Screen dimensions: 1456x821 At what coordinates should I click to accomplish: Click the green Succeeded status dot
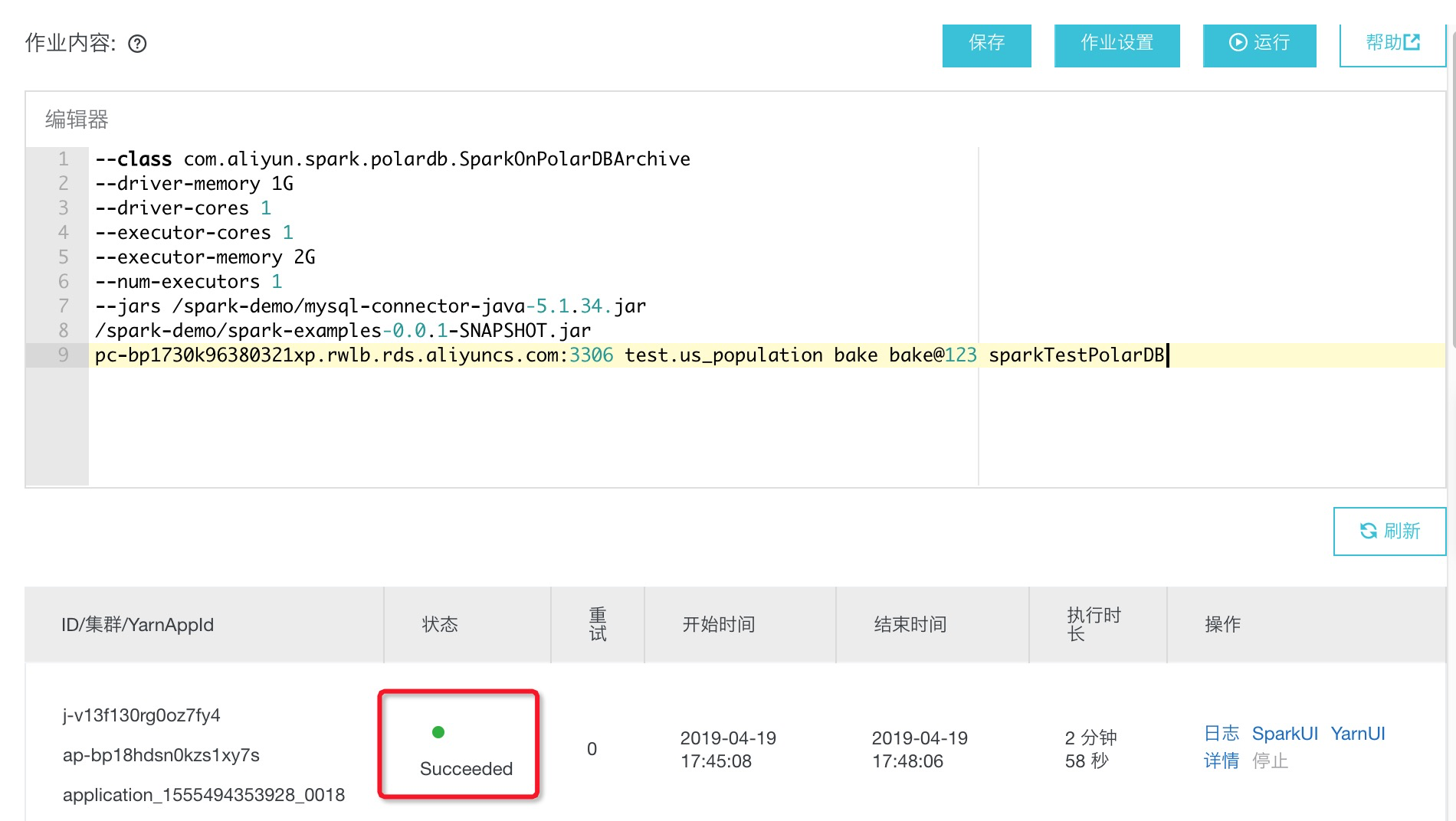438,732
